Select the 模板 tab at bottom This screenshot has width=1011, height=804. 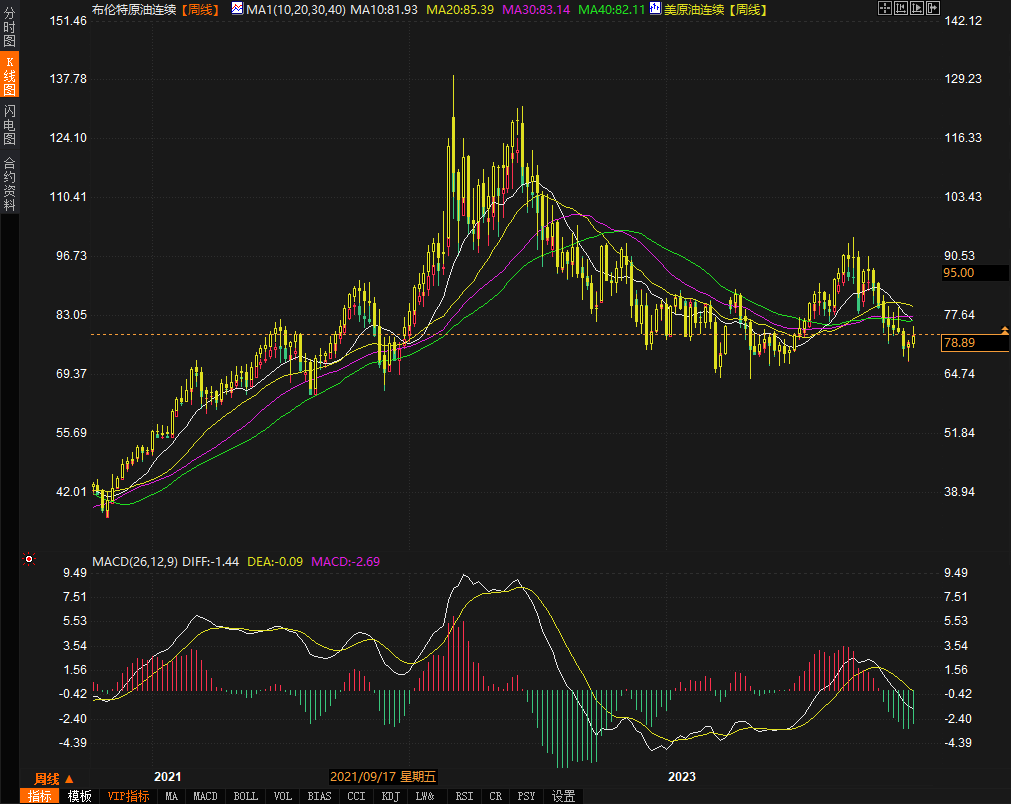coord(80,796)
